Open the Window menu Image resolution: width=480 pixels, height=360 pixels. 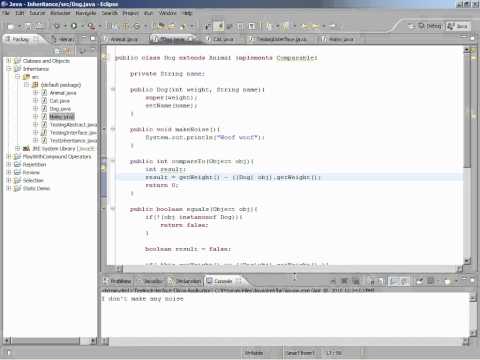coord(167,13)
